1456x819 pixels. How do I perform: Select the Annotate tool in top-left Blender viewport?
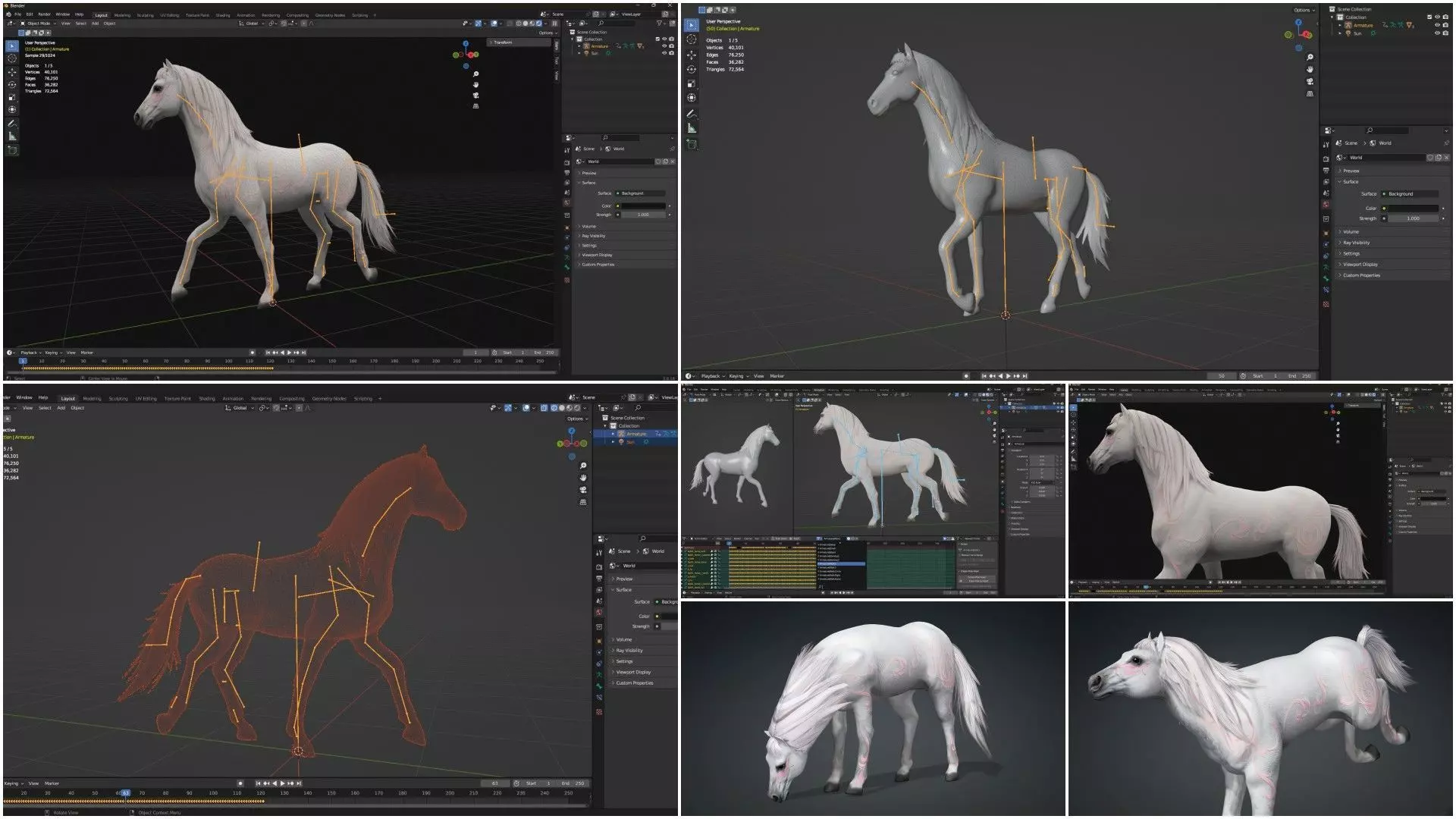12,123
